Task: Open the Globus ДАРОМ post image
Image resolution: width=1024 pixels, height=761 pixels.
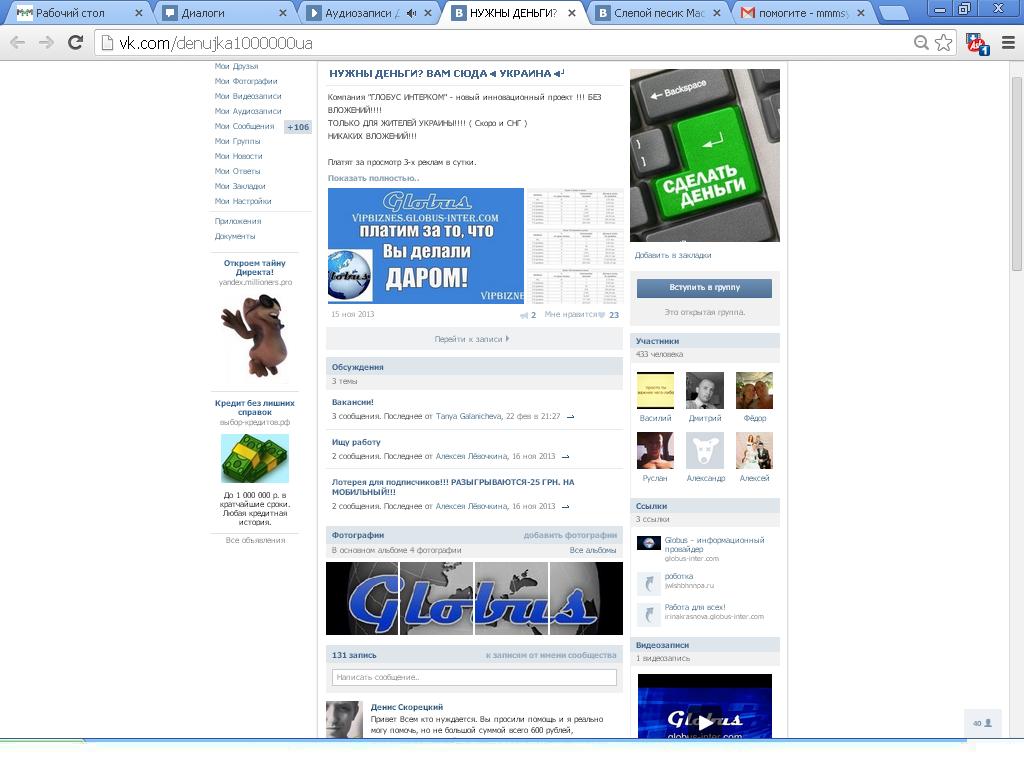Action: pos(426,246)
